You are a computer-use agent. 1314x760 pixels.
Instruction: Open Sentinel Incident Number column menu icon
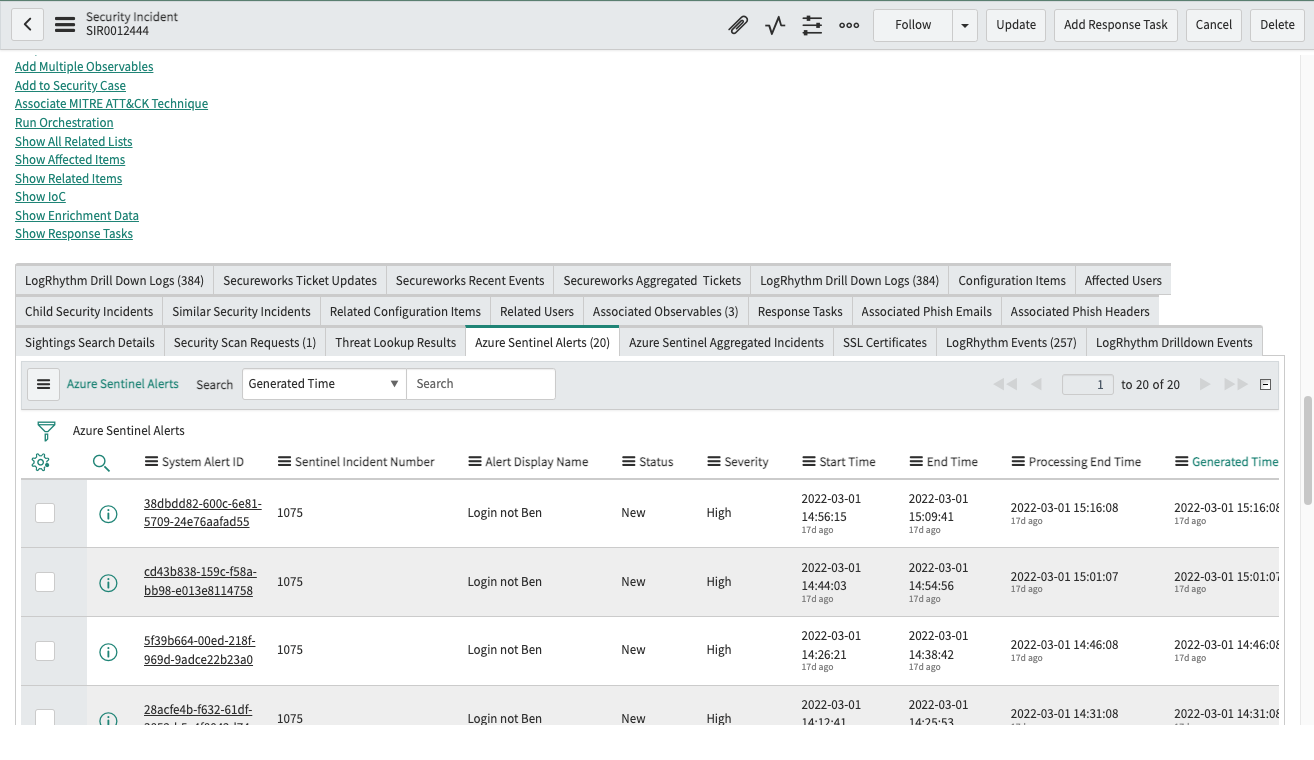285,462
